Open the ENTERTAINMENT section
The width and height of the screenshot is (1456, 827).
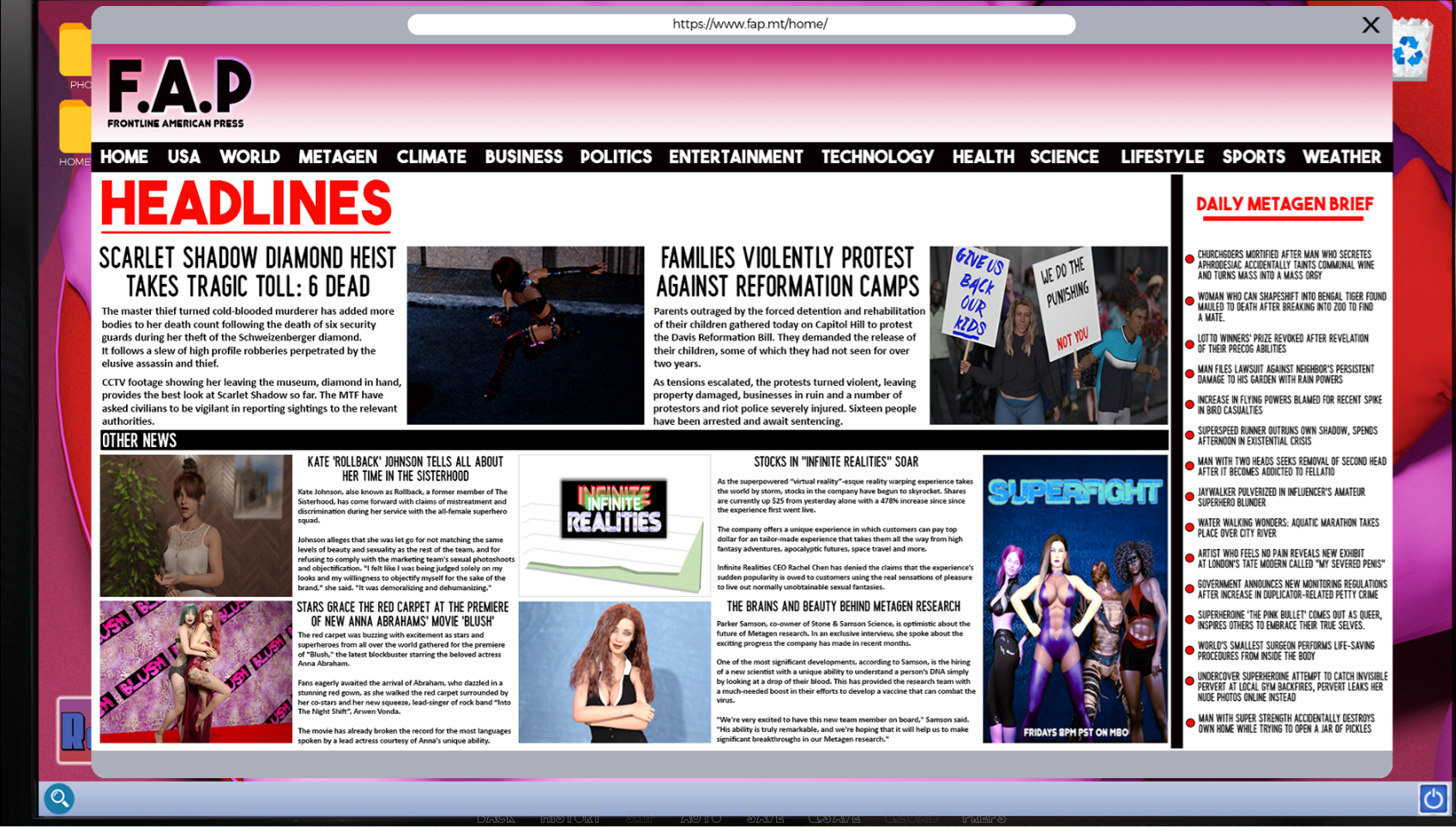coord(736,157)
